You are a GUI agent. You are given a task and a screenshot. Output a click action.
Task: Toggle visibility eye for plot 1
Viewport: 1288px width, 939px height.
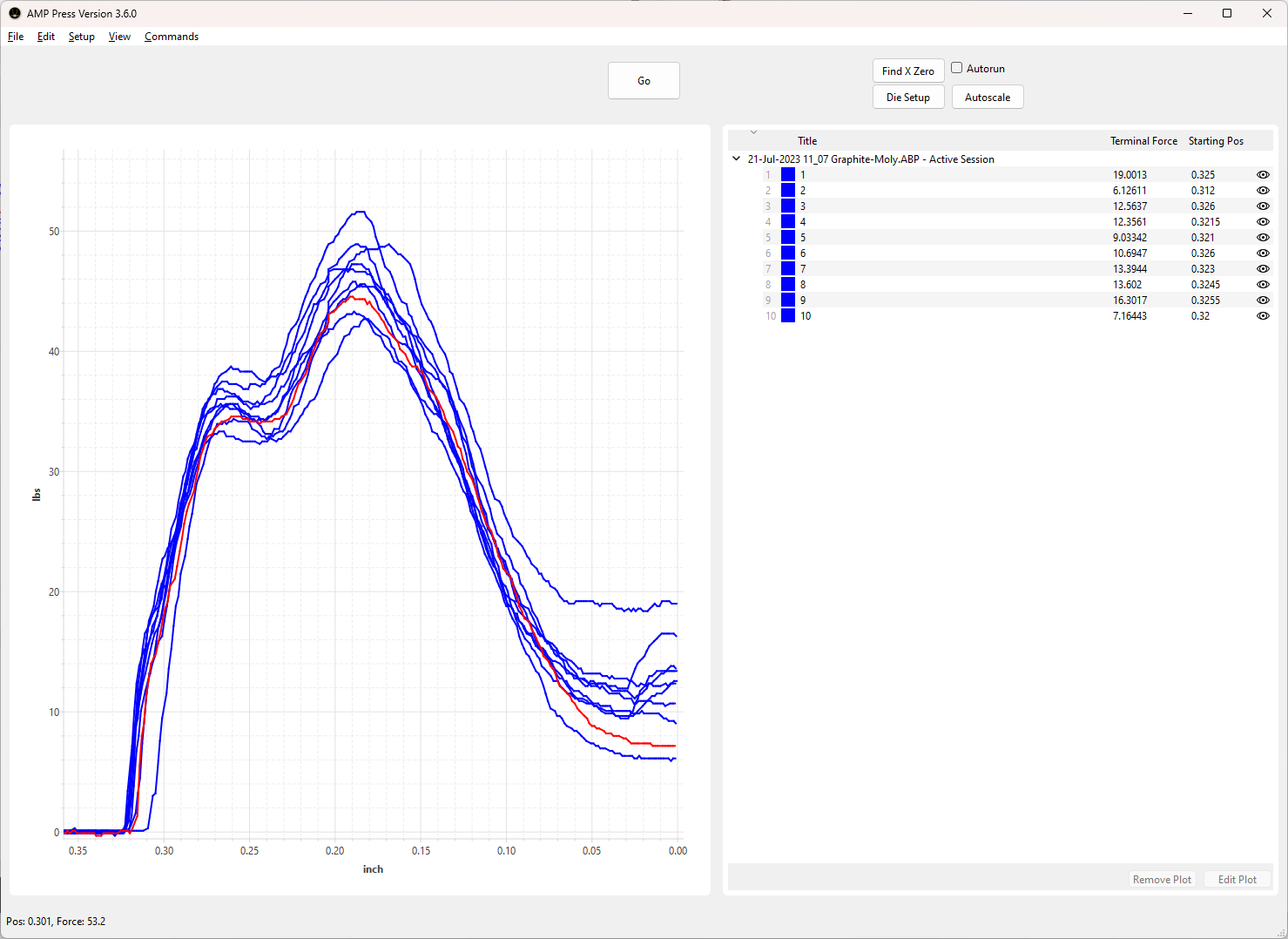1263,175
